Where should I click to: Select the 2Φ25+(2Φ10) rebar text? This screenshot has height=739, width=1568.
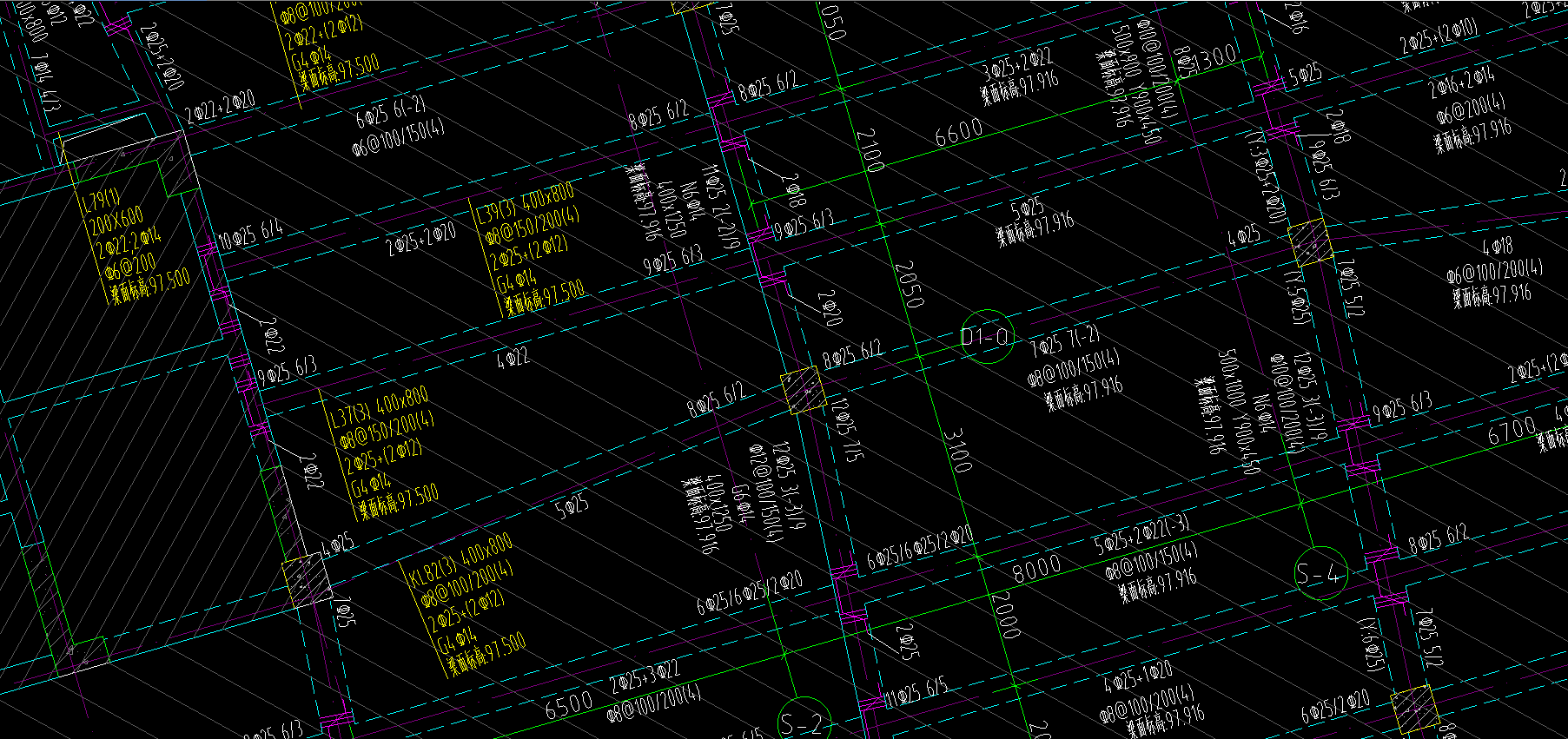pyautogui.click(x=1439, y=36)
